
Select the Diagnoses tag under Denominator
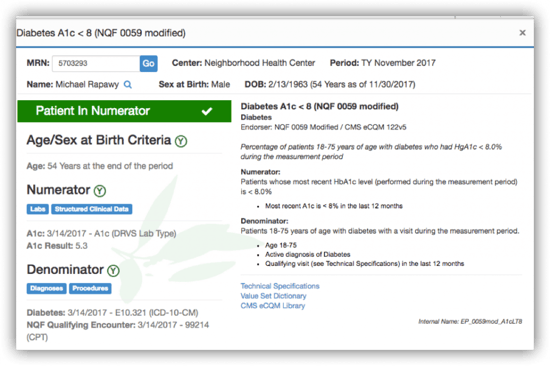click(x=46, y=288)
